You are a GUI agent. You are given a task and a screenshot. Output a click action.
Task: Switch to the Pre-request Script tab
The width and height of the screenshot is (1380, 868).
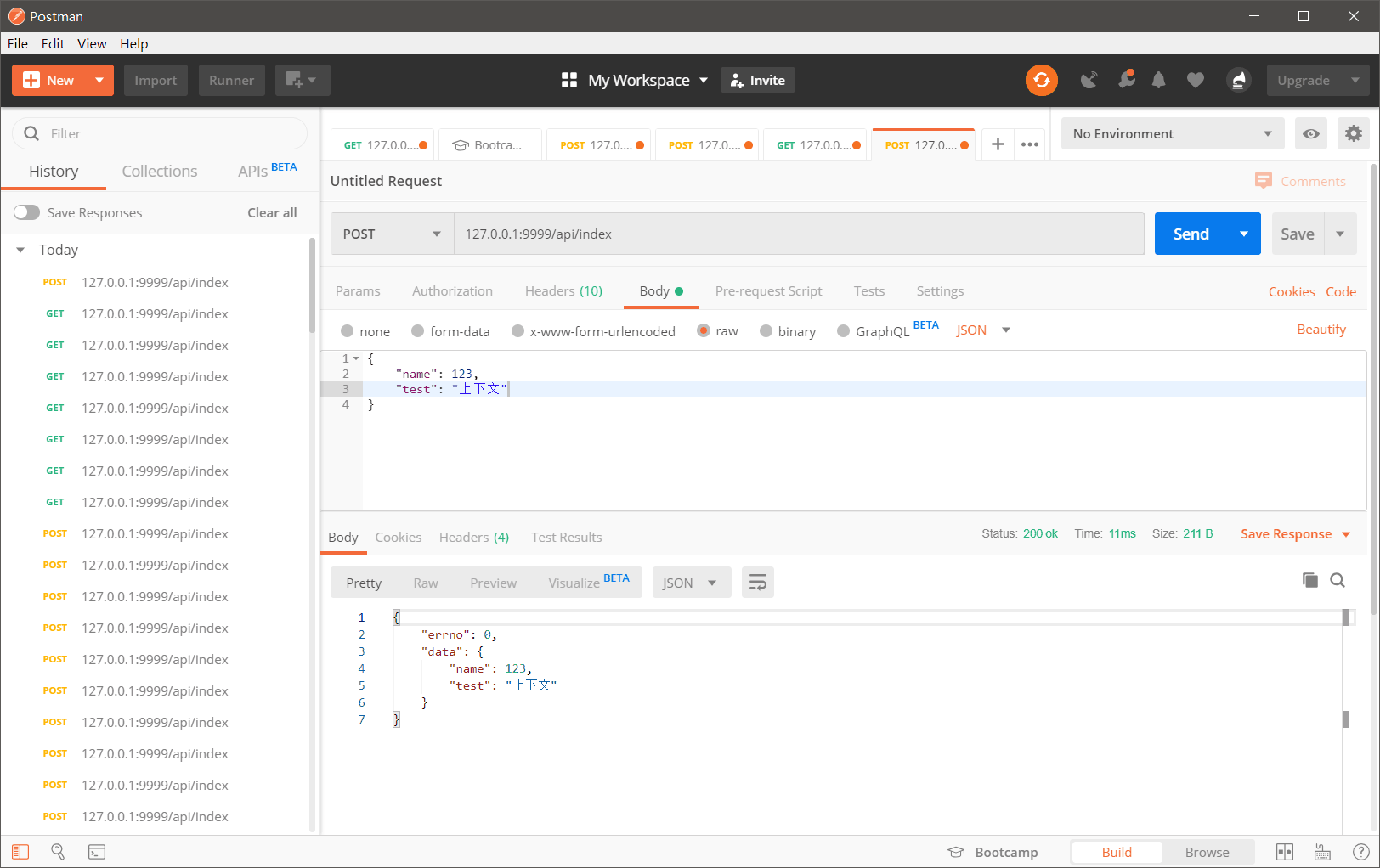click(768, 290)
